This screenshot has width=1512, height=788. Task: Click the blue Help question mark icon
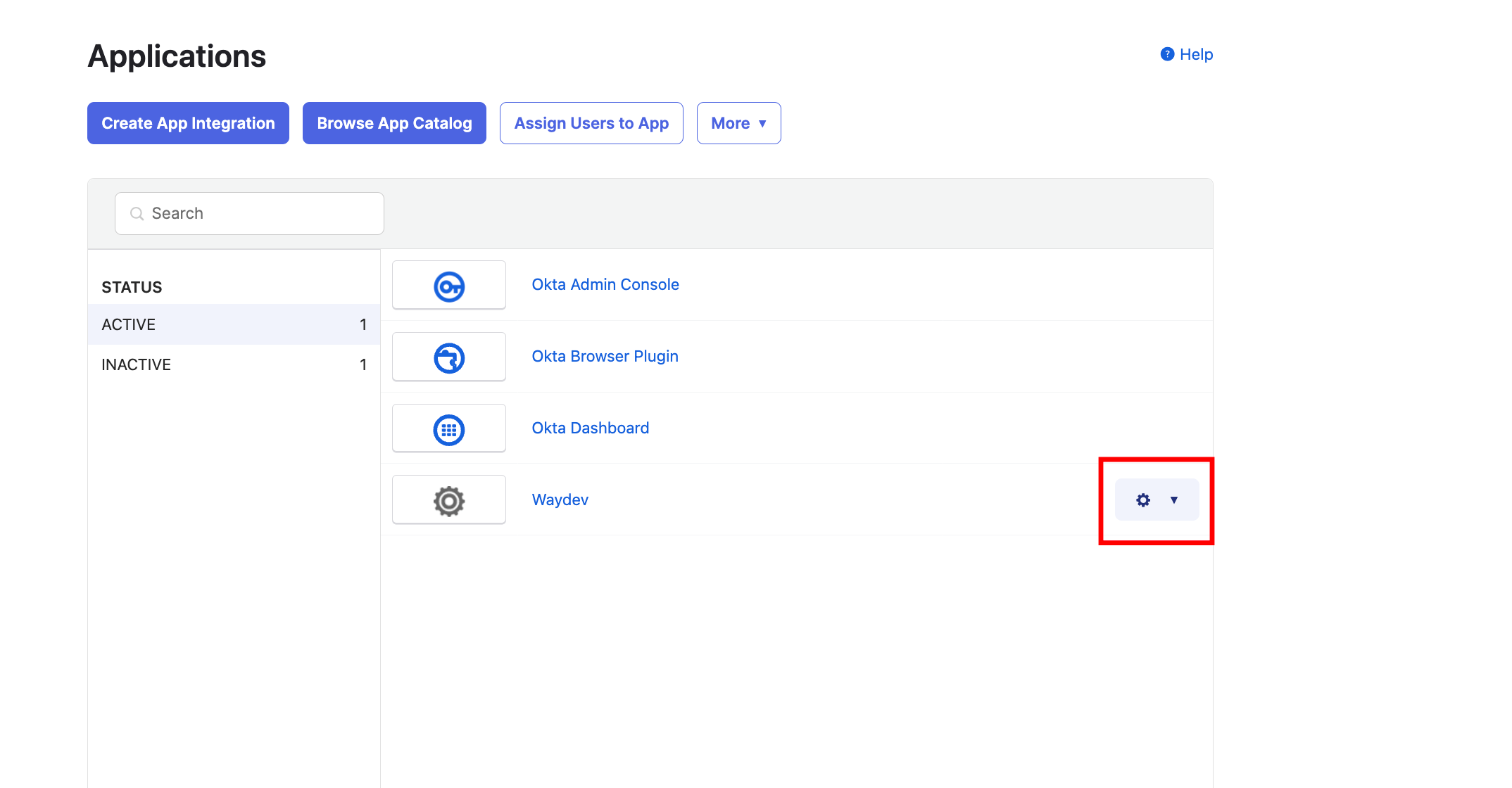point(1167,54)
